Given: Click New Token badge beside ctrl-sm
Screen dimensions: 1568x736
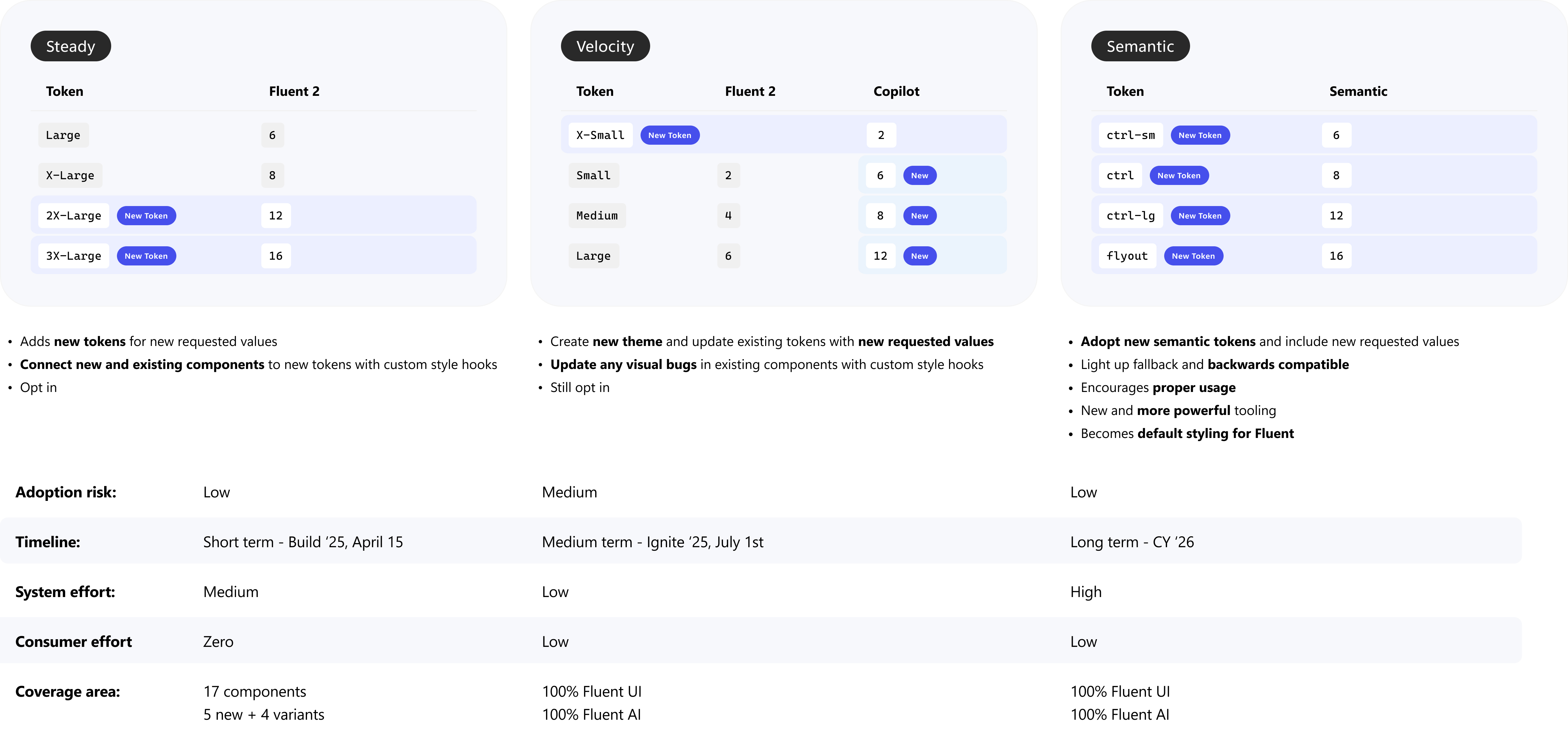Looking at the screenshot, I should [1200, 135].
